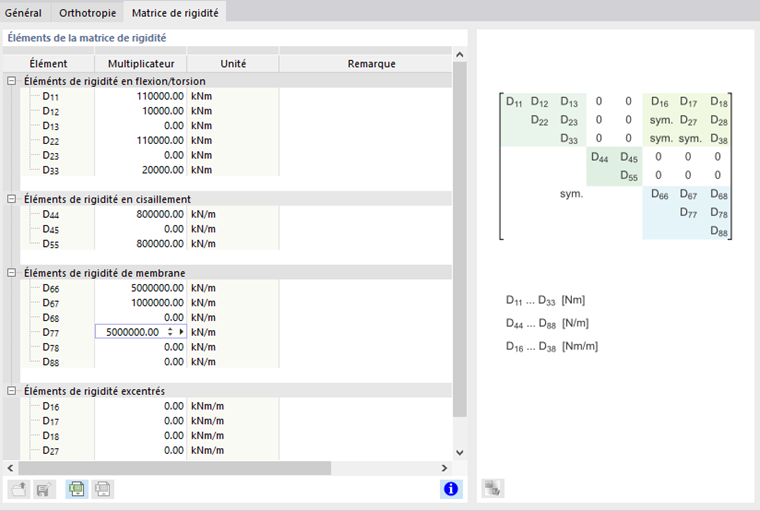Select the D13 multiplier cell
The image size is (760, 511).
tap(141, 126)
